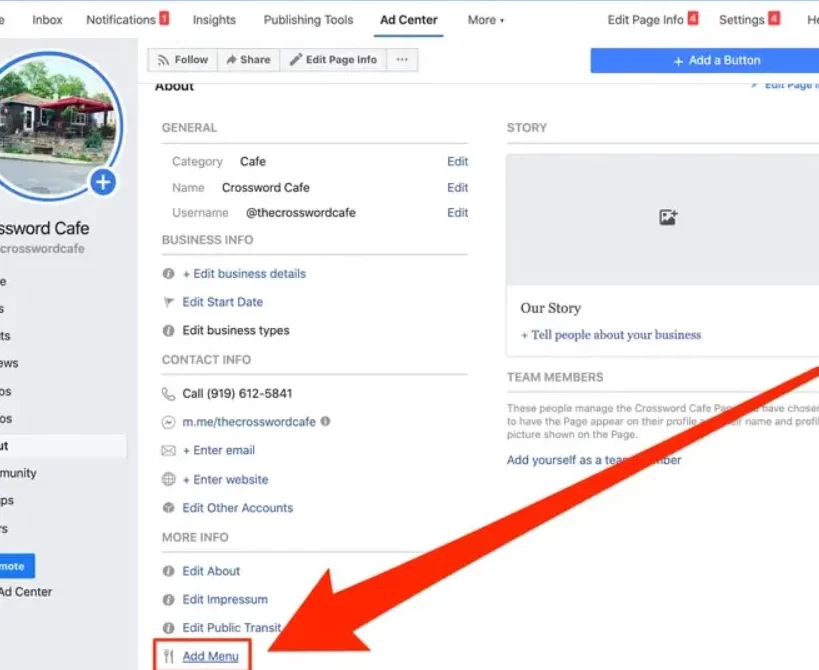Image resolution: width=819 pixels, height=670 pixels.
Task: Expand the More dropdown menu
Action: 486,20
